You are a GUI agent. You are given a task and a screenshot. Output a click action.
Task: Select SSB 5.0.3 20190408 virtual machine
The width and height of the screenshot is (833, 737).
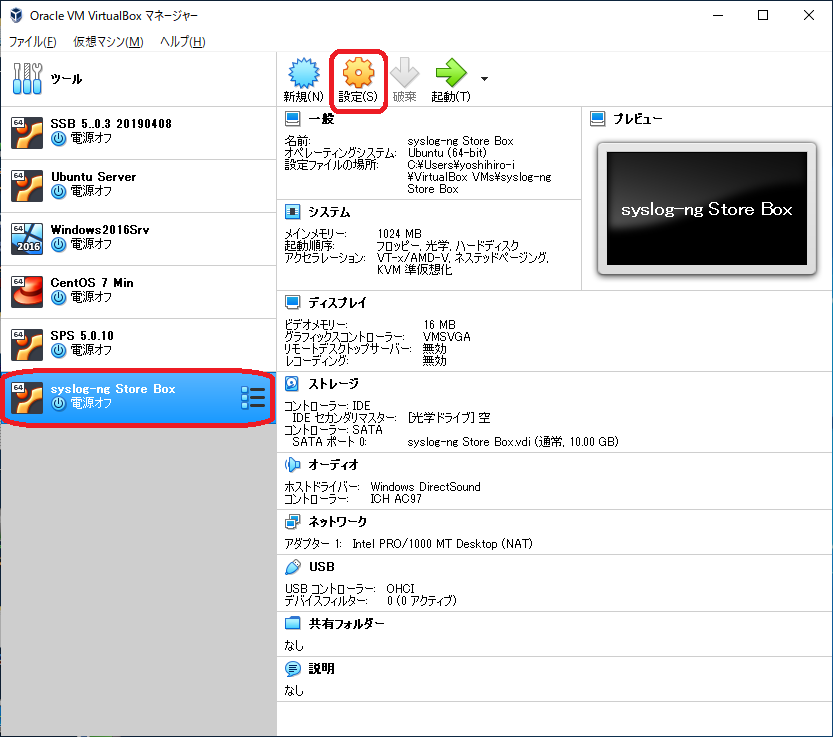click(138, 133)
